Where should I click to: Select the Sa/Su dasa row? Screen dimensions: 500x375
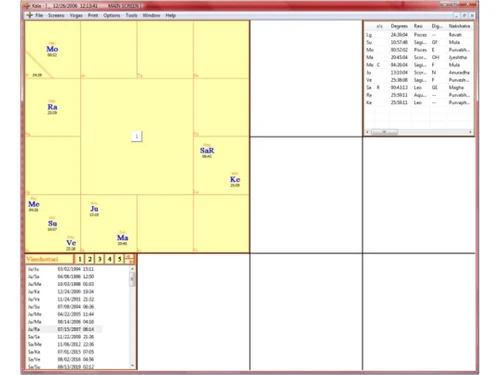[63, 367]
